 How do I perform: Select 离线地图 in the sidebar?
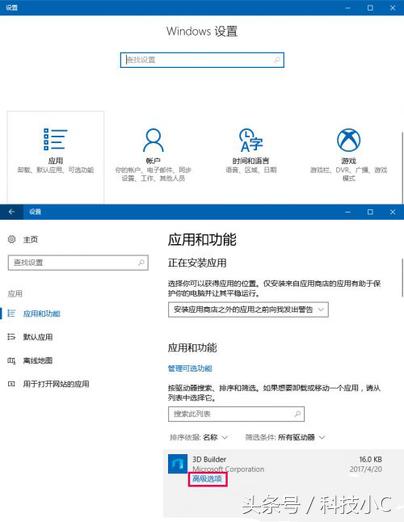tap(38, 360)
